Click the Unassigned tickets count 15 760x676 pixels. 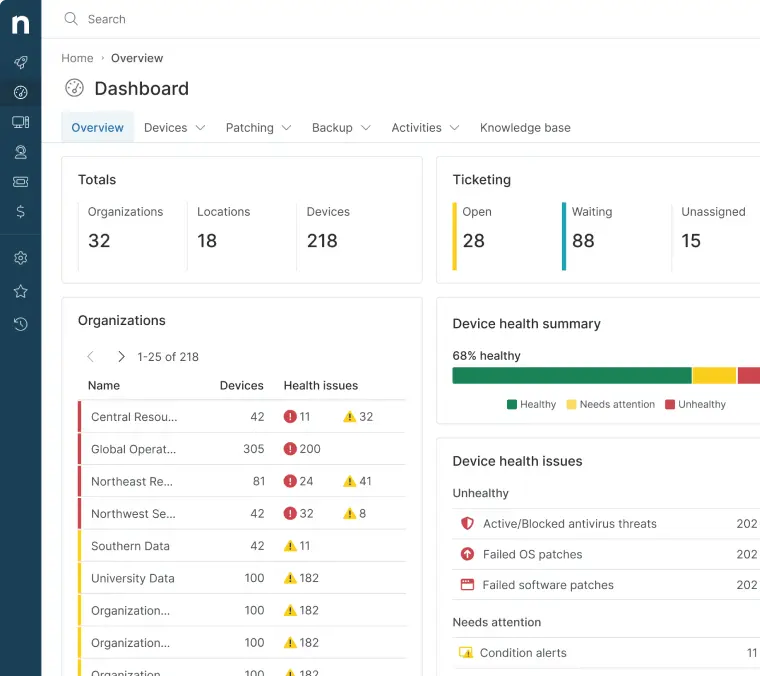click(691, 240)
